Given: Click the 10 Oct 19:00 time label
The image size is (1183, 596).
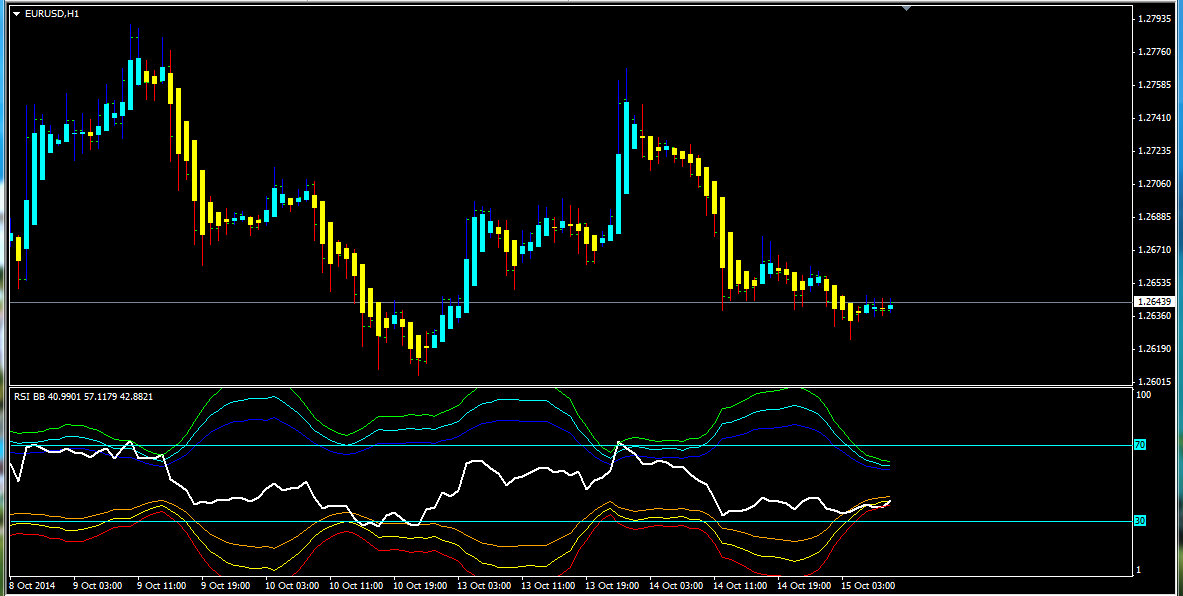Looking at the screenshot, I should 420,585.
